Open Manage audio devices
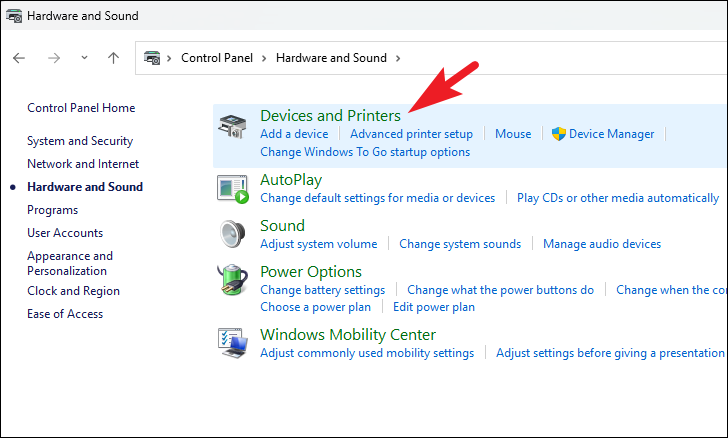The width and height of the screenshot is (728, 438). point(602,244)
